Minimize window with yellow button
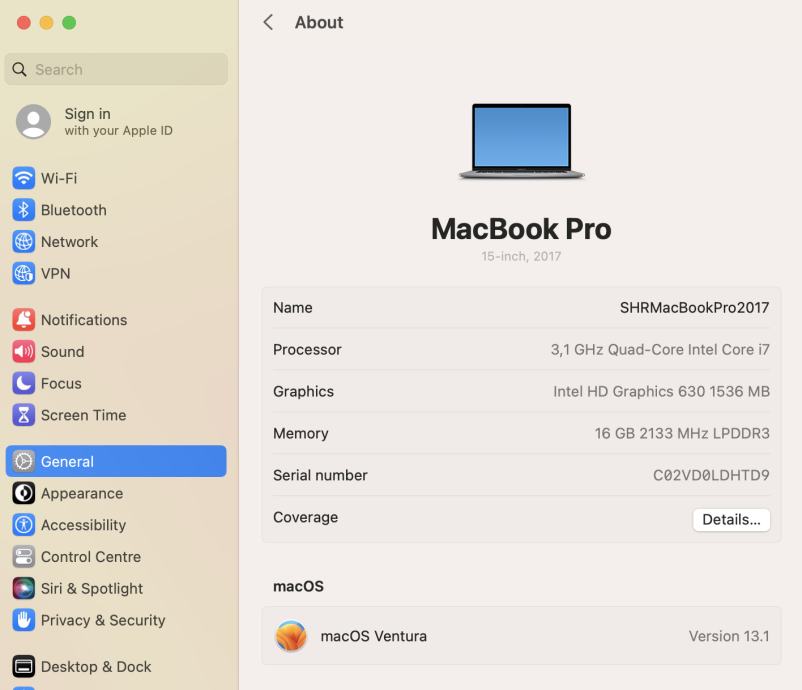 (47, 23)
